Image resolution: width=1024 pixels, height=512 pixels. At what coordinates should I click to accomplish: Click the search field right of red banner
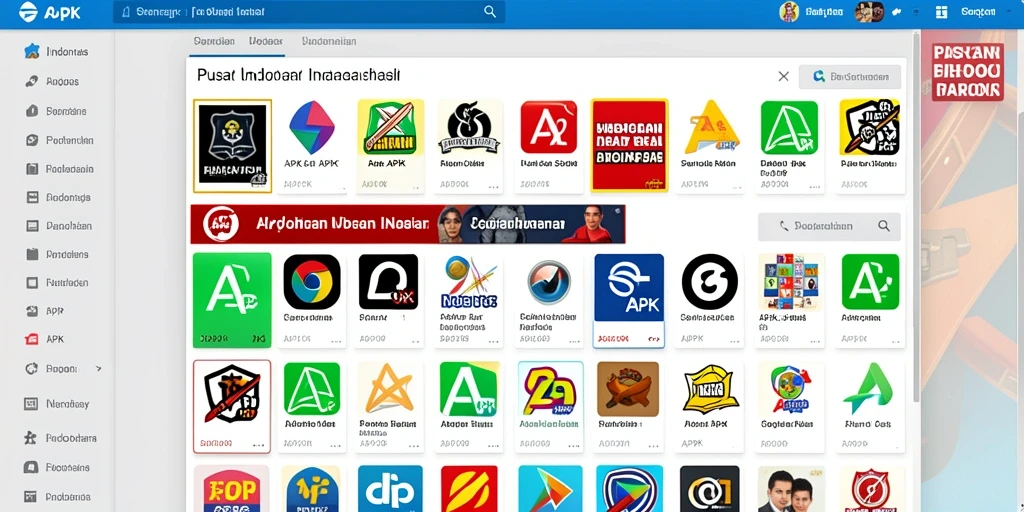pyautogui.click(x=829, y=226)
